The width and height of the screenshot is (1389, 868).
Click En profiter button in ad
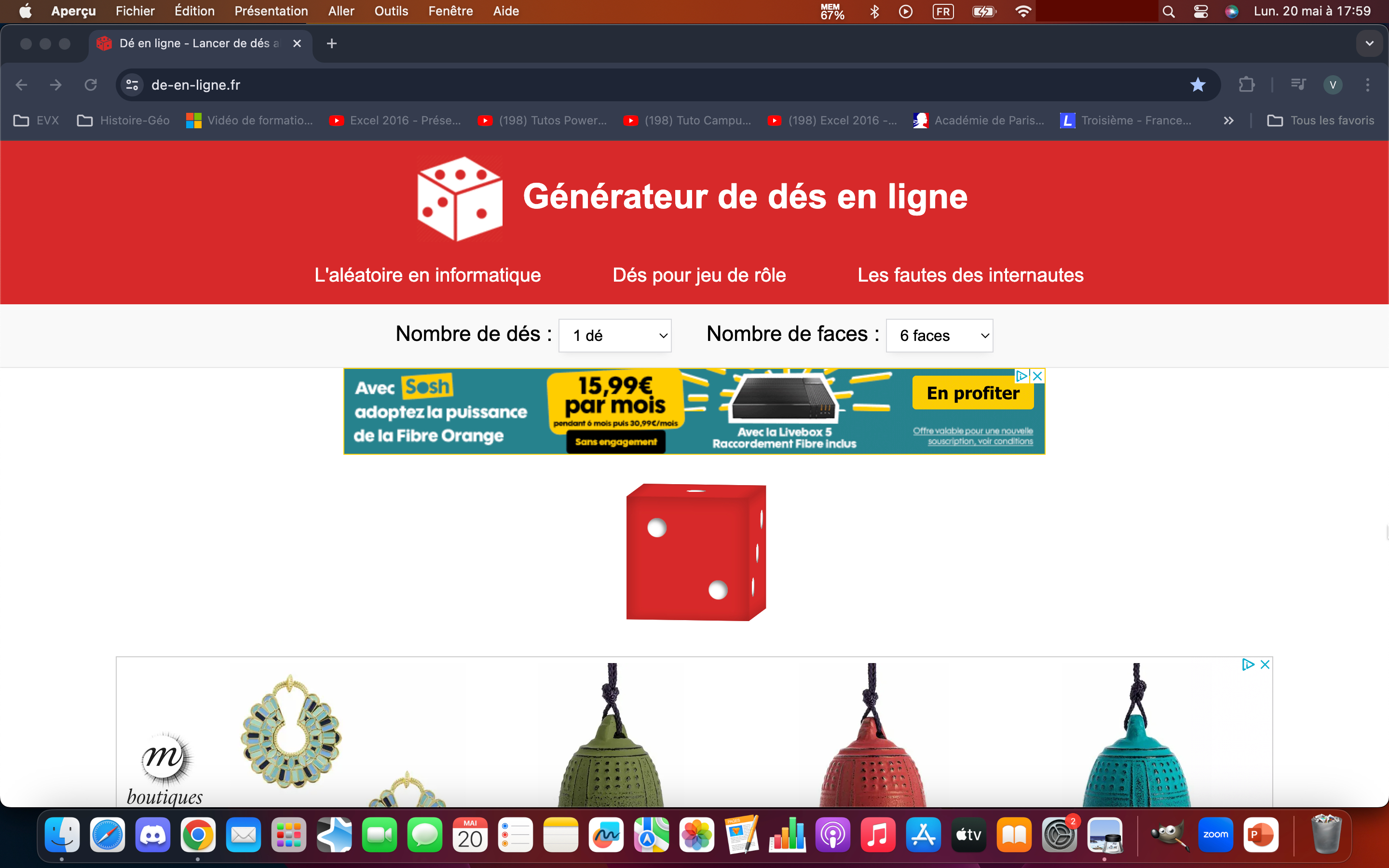(x=973, y=393)
